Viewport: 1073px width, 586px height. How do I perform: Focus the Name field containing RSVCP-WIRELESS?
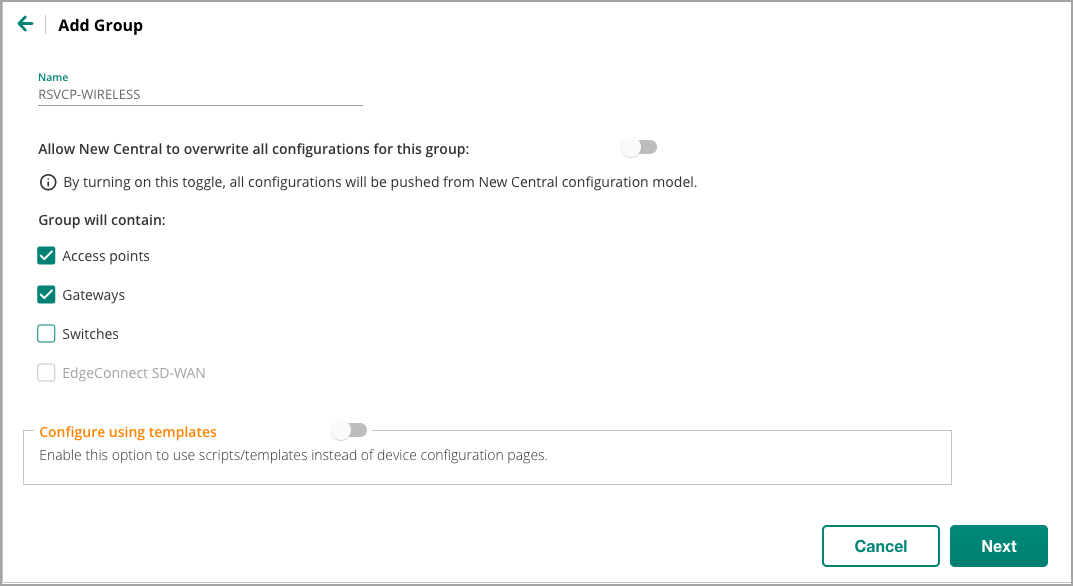200,94
